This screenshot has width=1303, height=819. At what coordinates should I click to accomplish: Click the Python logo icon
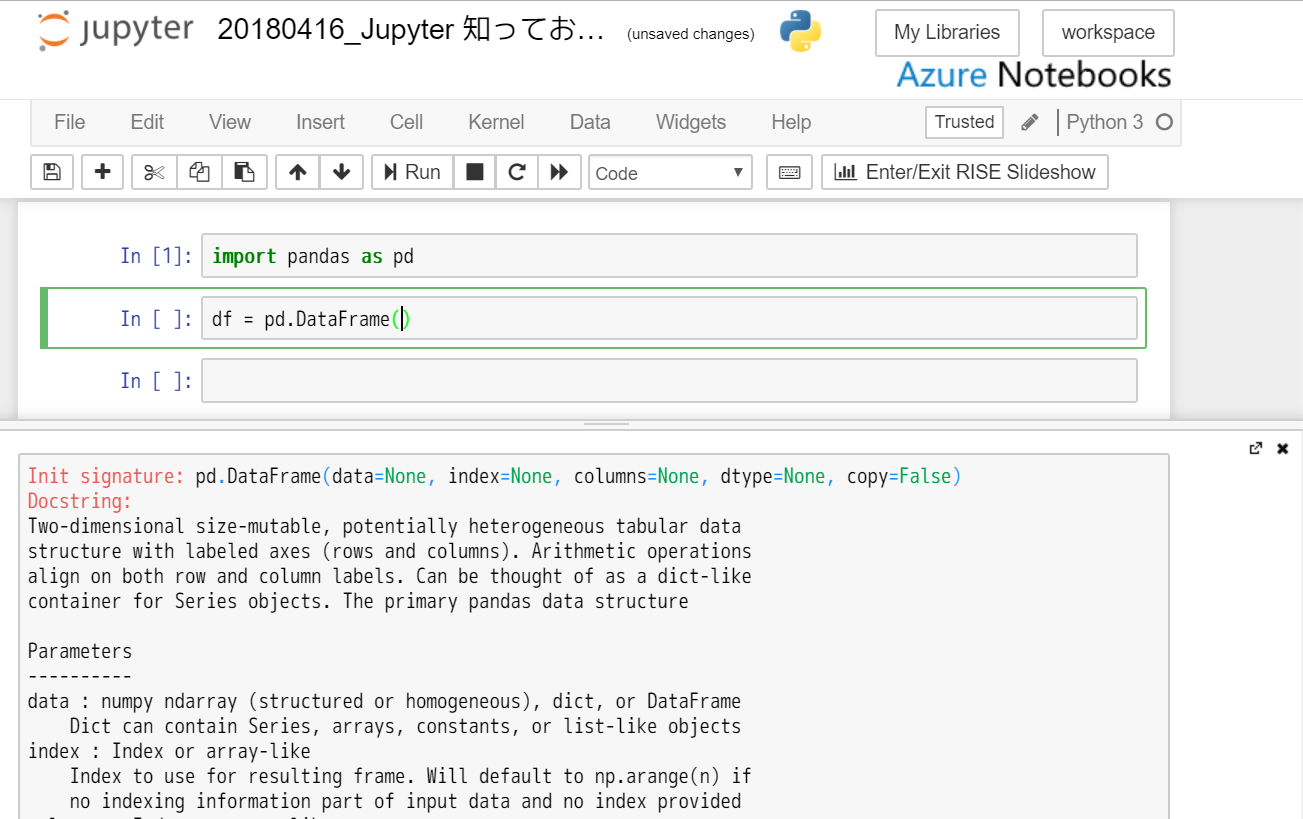tap(799, 32)
